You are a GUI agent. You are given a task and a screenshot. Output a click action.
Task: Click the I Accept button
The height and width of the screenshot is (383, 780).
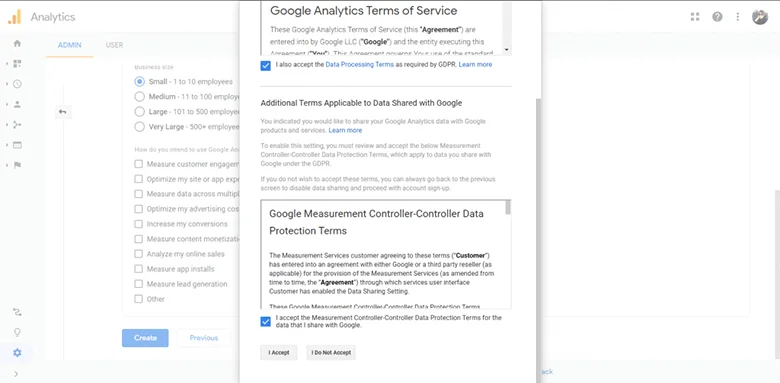279,353
